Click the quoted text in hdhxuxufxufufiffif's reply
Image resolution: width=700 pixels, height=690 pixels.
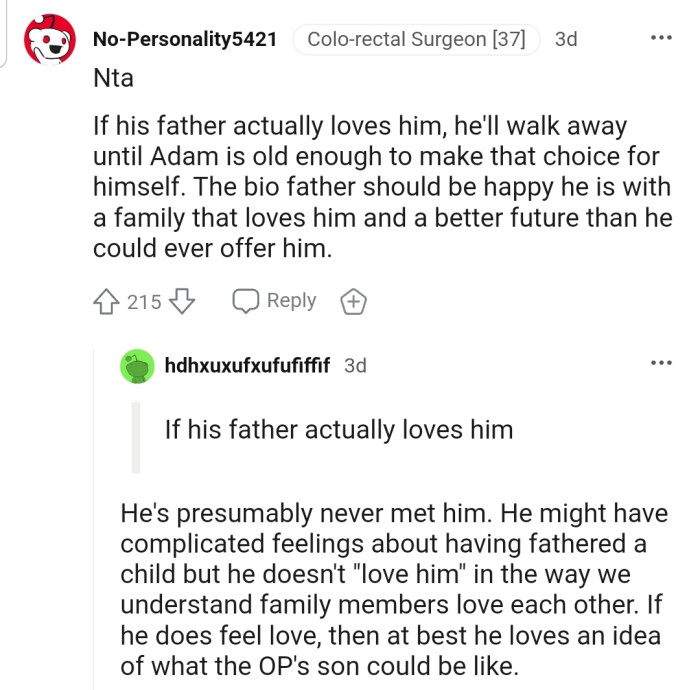[x=339, y=430]
